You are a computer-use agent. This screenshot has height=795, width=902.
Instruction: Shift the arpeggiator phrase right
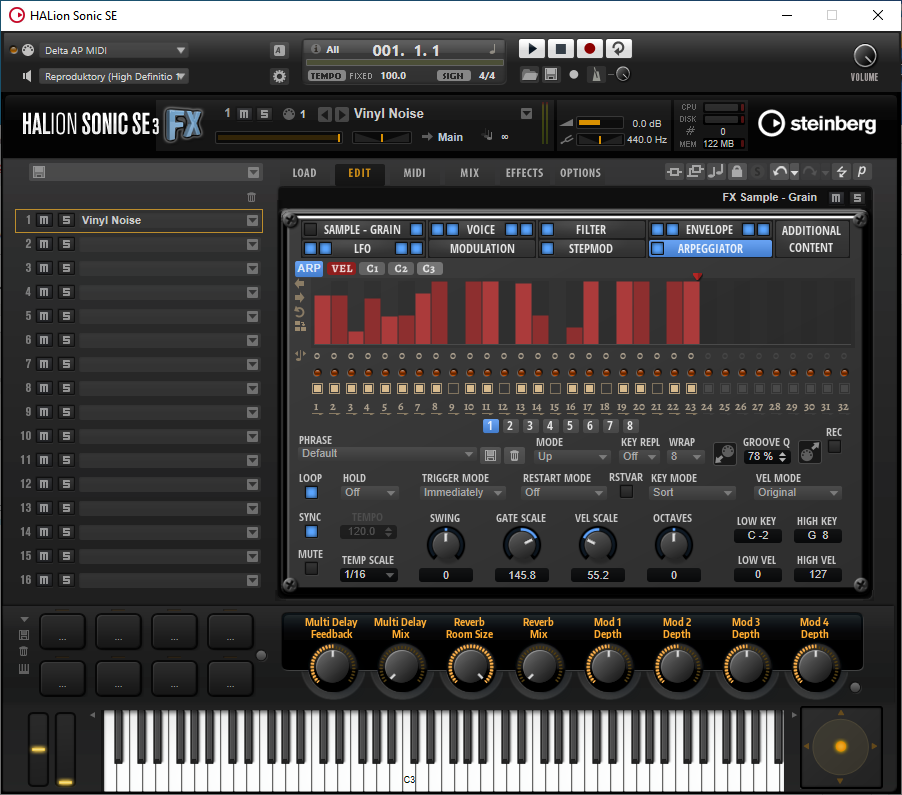[x=300, y=297]
